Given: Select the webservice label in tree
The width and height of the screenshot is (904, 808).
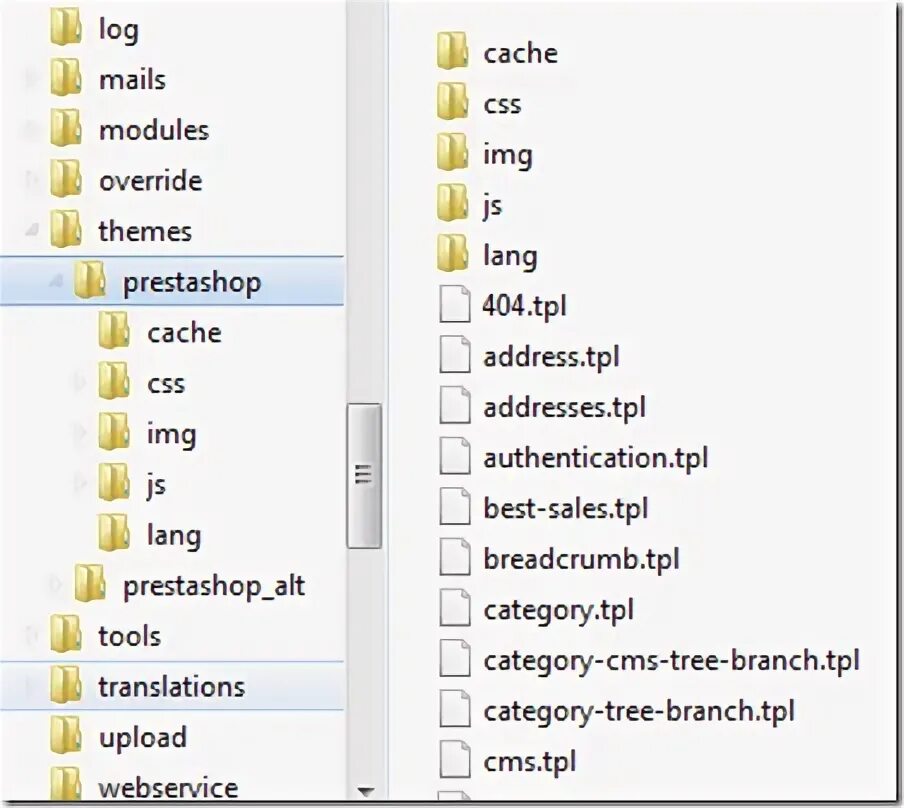Looking at the screenshot, I should 168,788.
